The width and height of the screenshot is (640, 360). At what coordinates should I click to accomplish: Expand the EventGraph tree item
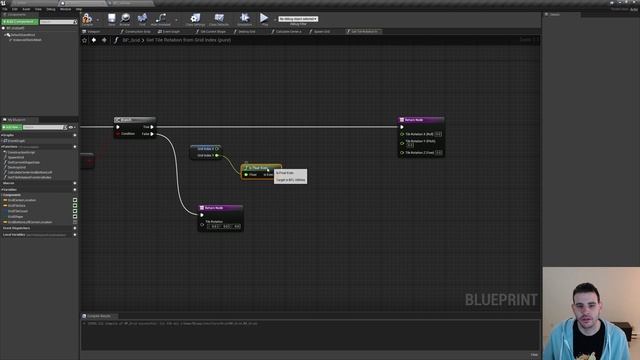2,141
